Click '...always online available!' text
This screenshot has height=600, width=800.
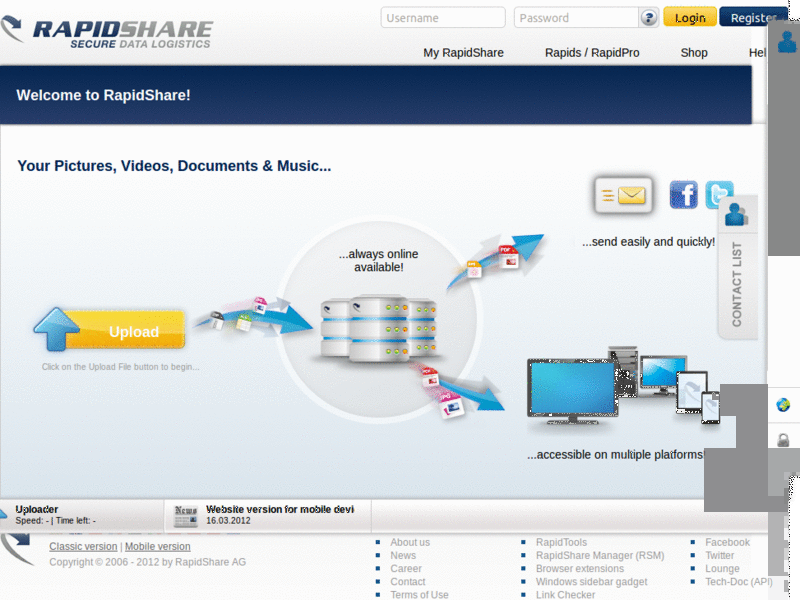pyautogui.click(x=379, y=260)
